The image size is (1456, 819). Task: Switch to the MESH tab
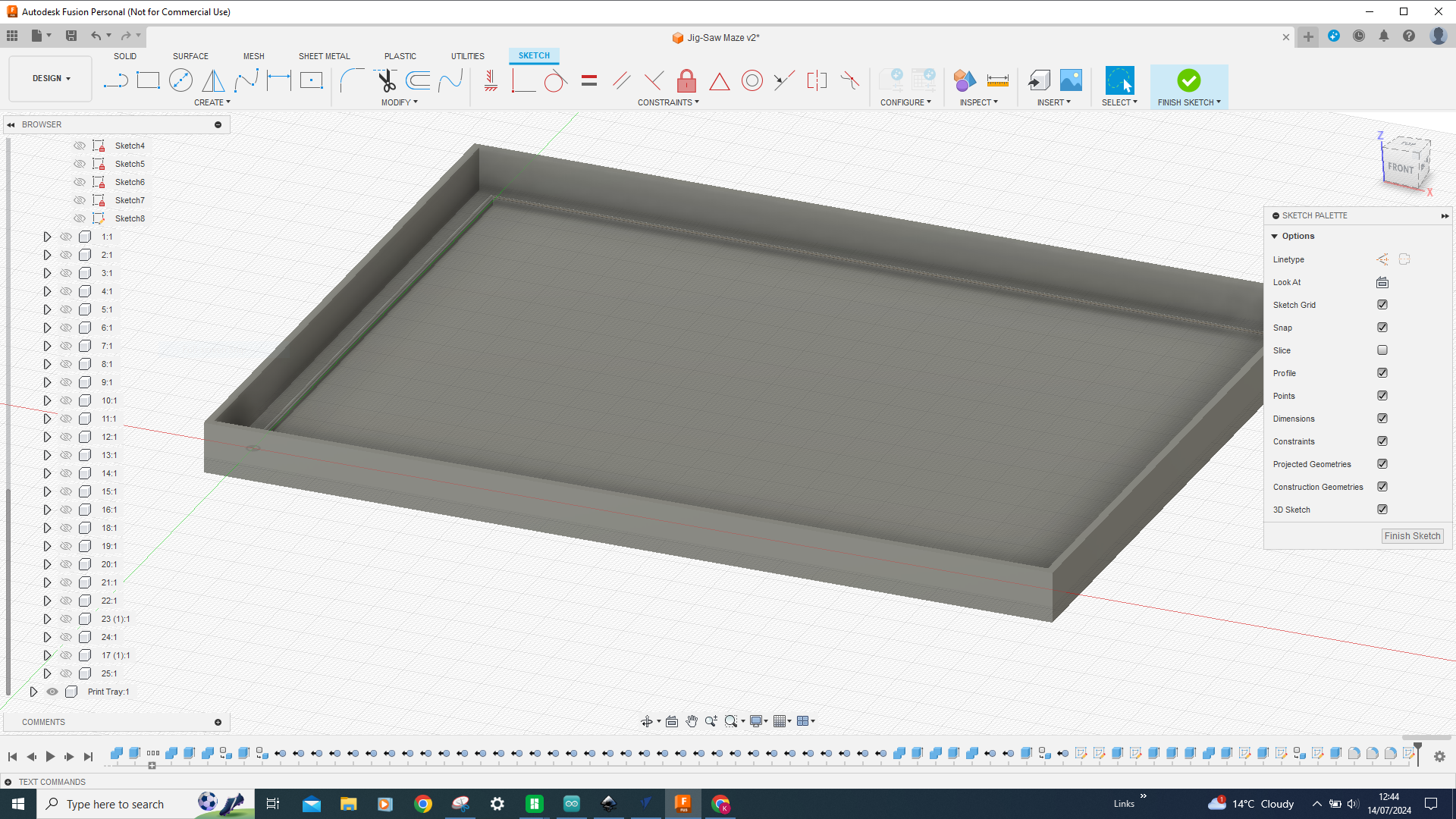pyautogui.click(x=254, y=56)
